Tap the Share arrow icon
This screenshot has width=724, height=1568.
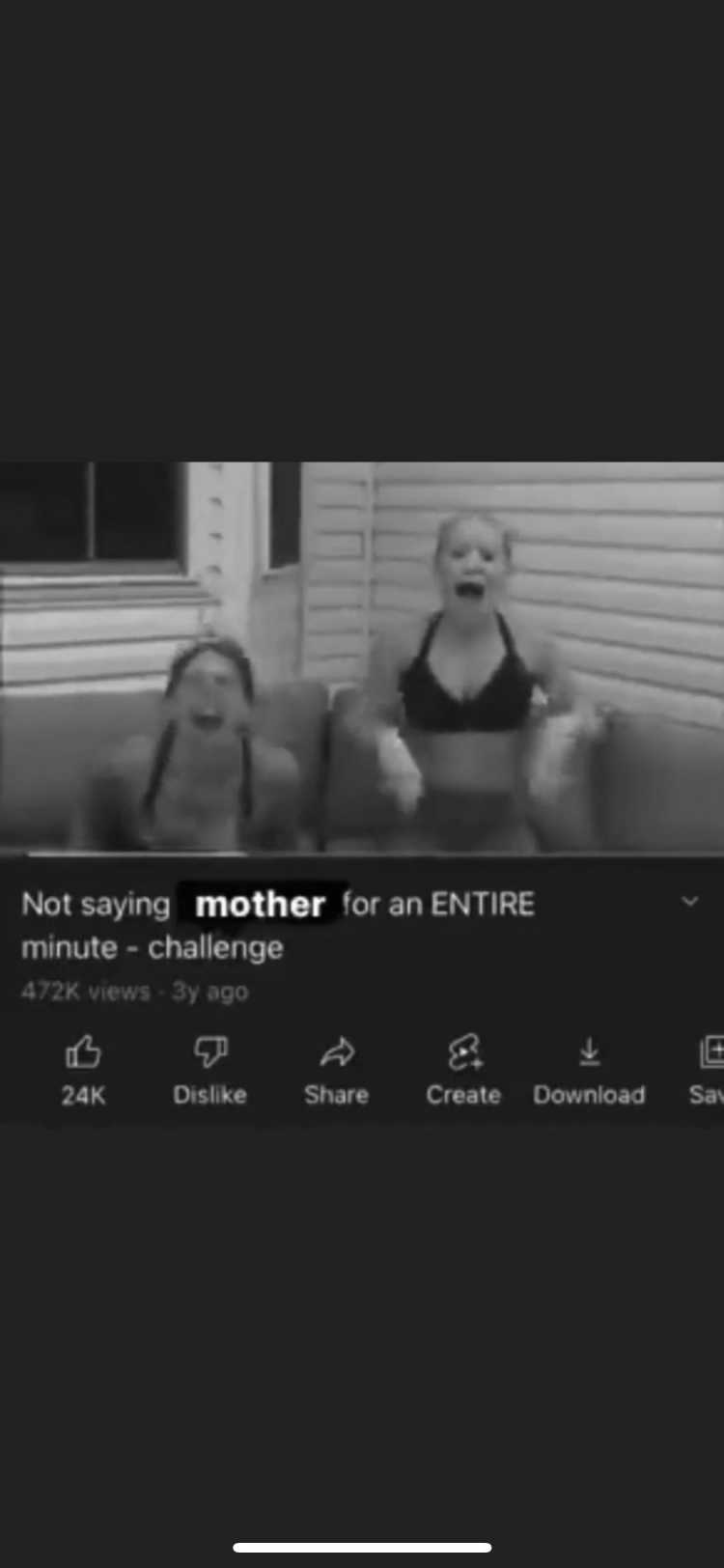337,1051
